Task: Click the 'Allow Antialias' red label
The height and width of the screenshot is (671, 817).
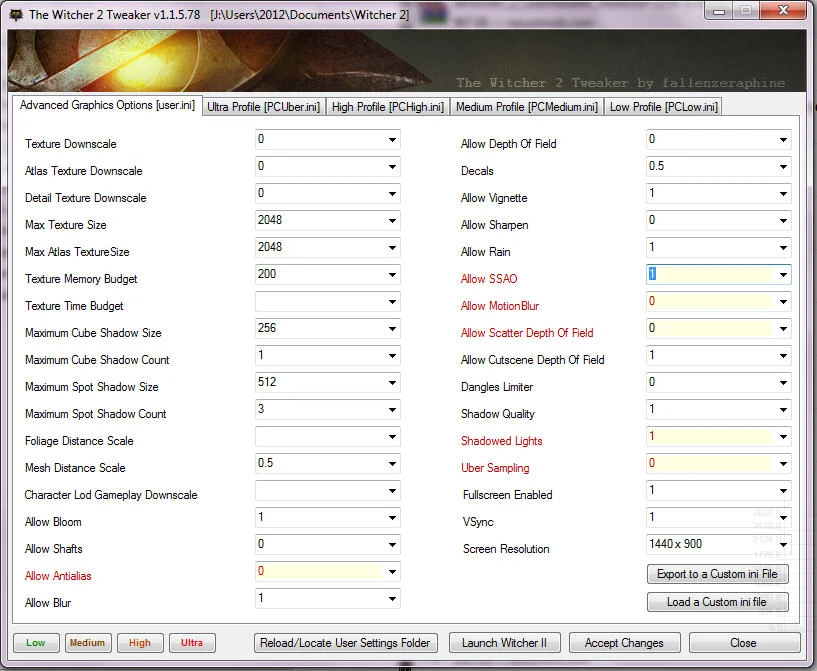Action: pos(58,576)
